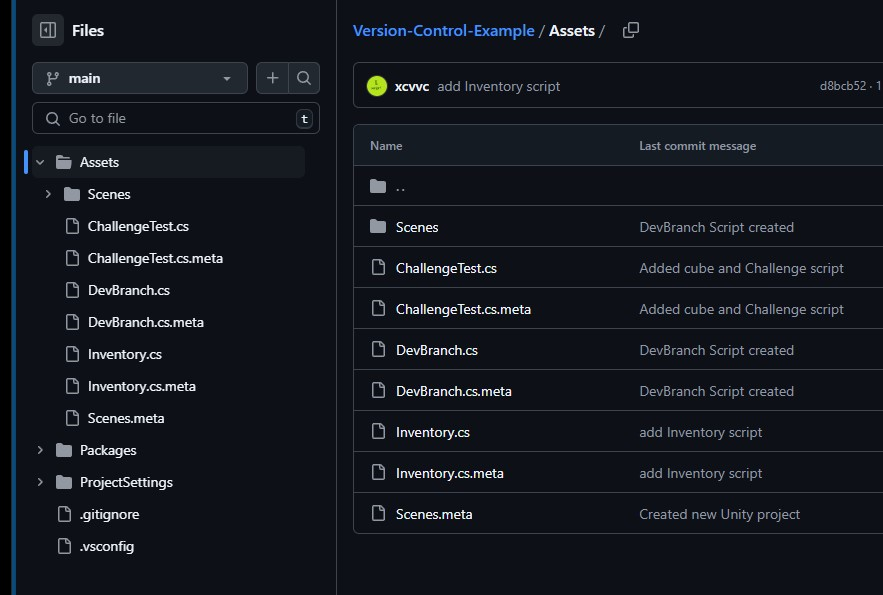Open Scenes.meta in file list
The height and width of the screenshot is (595, 883).
[434, 515]
